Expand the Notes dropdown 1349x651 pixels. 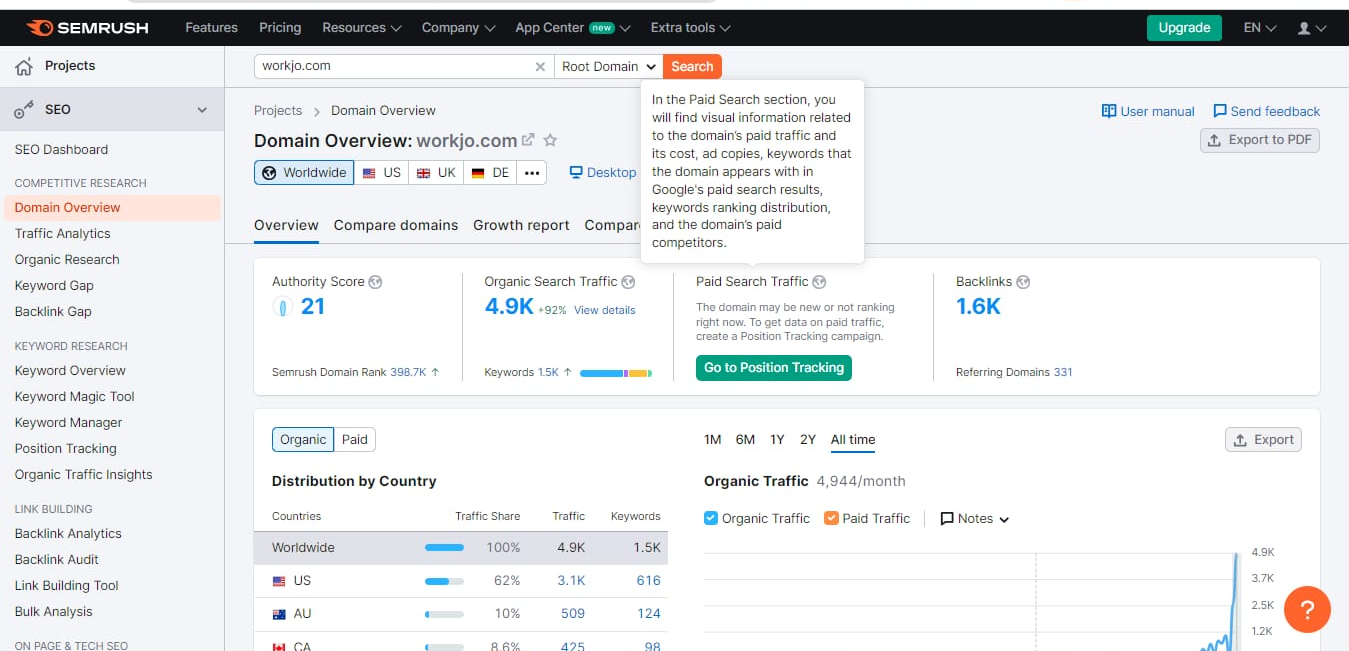pyautogui.click(x=975, y=519)
